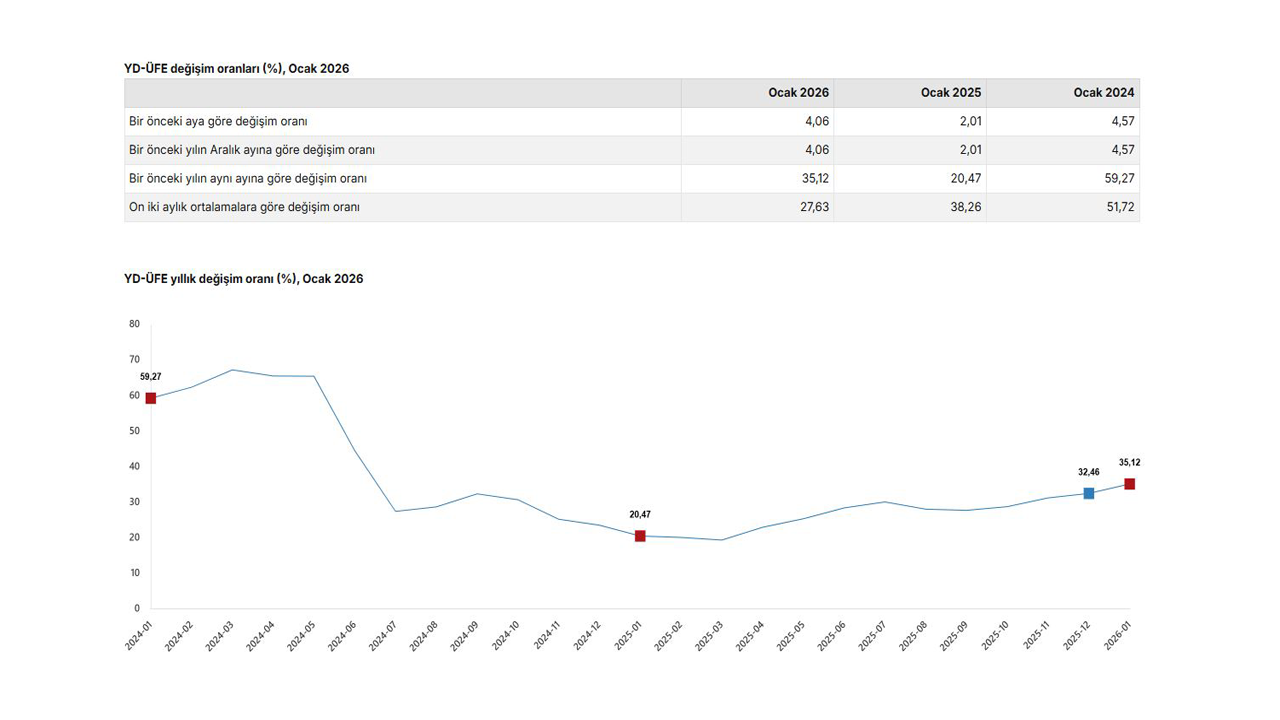The height and width of the screenshot is (720, 1280).
Task: Select the 38,26 cell under Ocak 2025
Action: click(967, 207)
